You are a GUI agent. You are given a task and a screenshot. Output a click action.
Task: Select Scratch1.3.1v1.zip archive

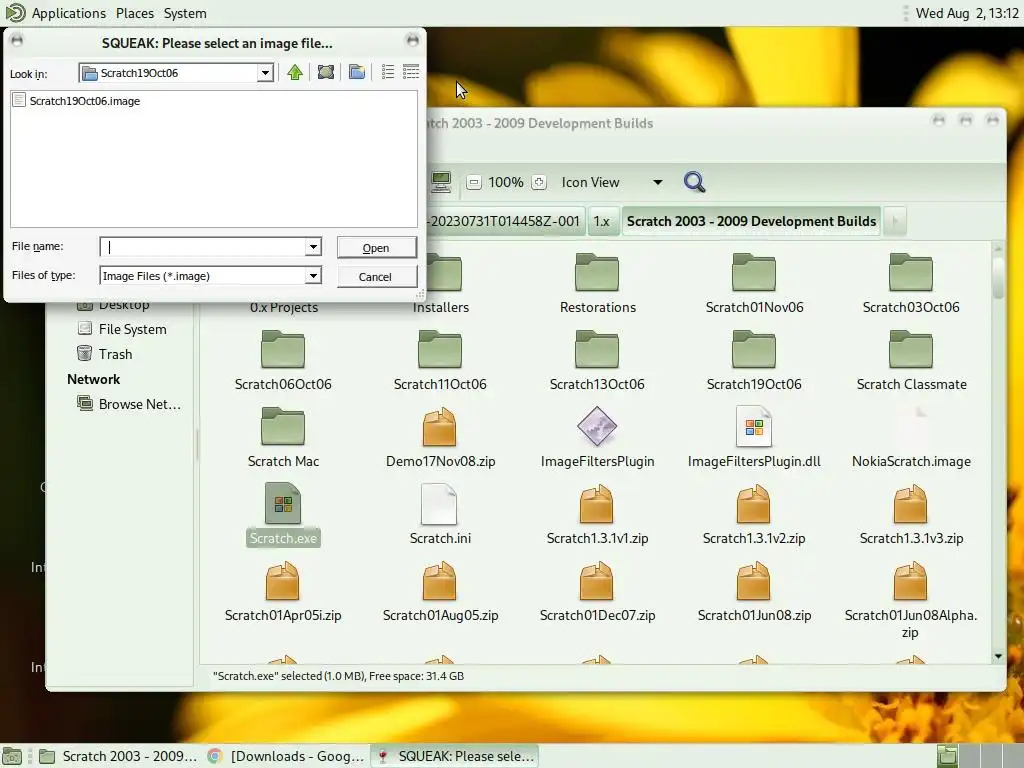click(597, 515)
